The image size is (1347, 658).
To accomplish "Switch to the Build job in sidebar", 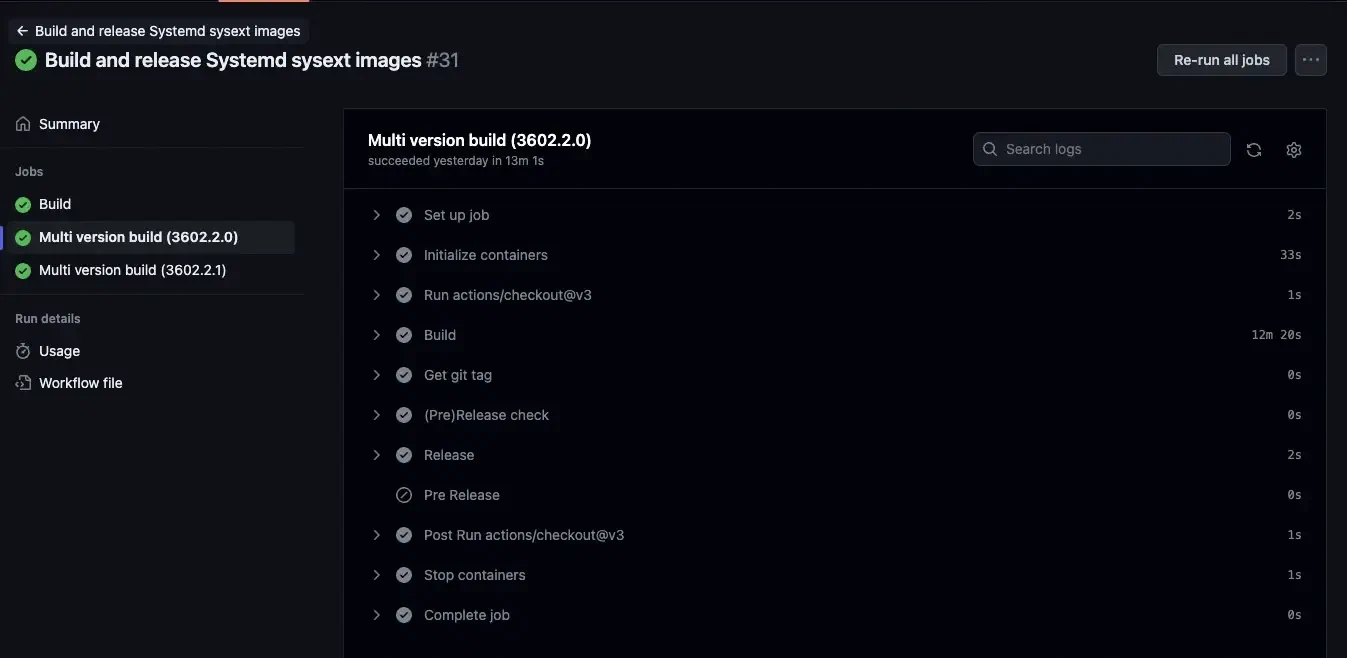I will click(x=55, y=203).
